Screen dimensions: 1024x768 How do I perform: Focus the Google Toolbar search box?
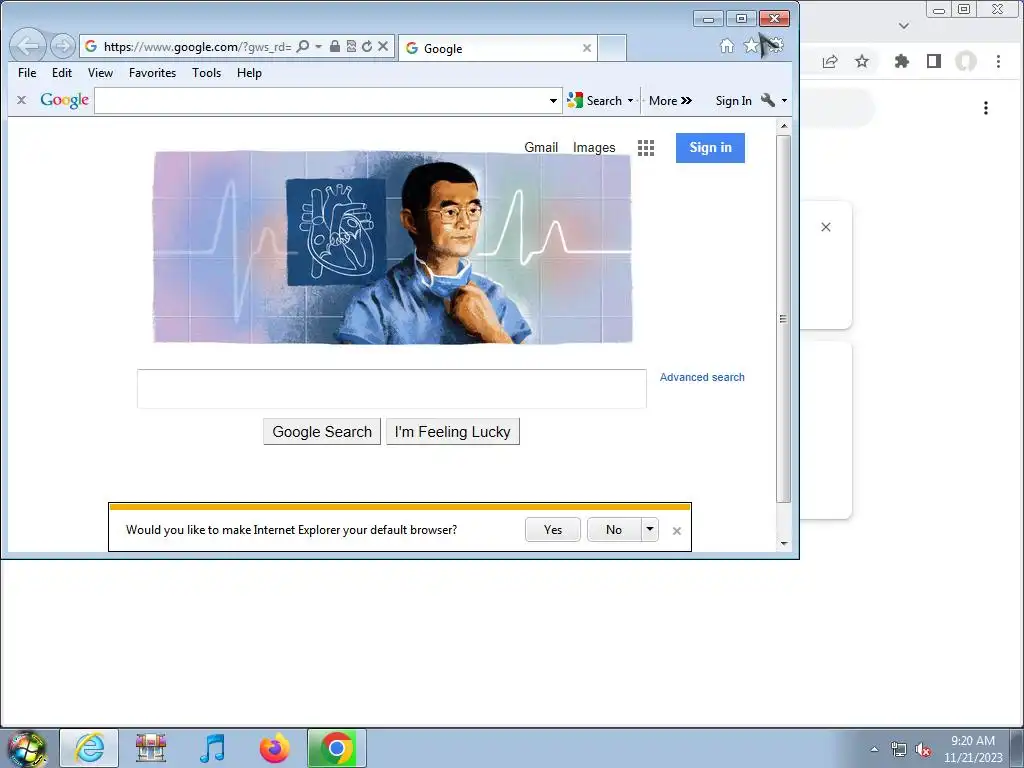[321, 101]
